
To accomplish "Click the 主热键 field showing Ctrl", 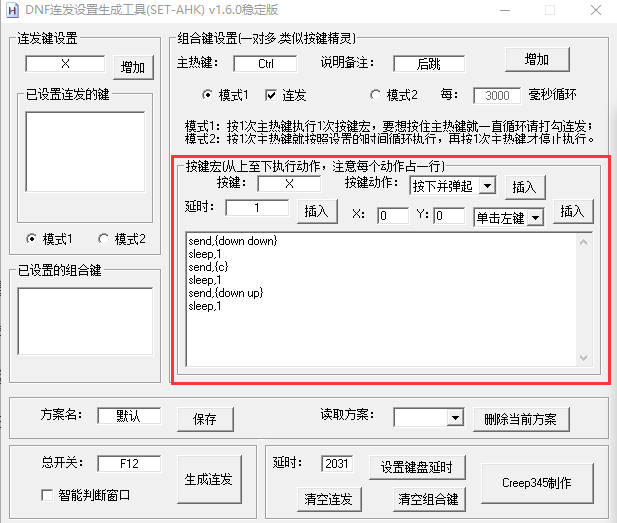I will tap(265, 63).
